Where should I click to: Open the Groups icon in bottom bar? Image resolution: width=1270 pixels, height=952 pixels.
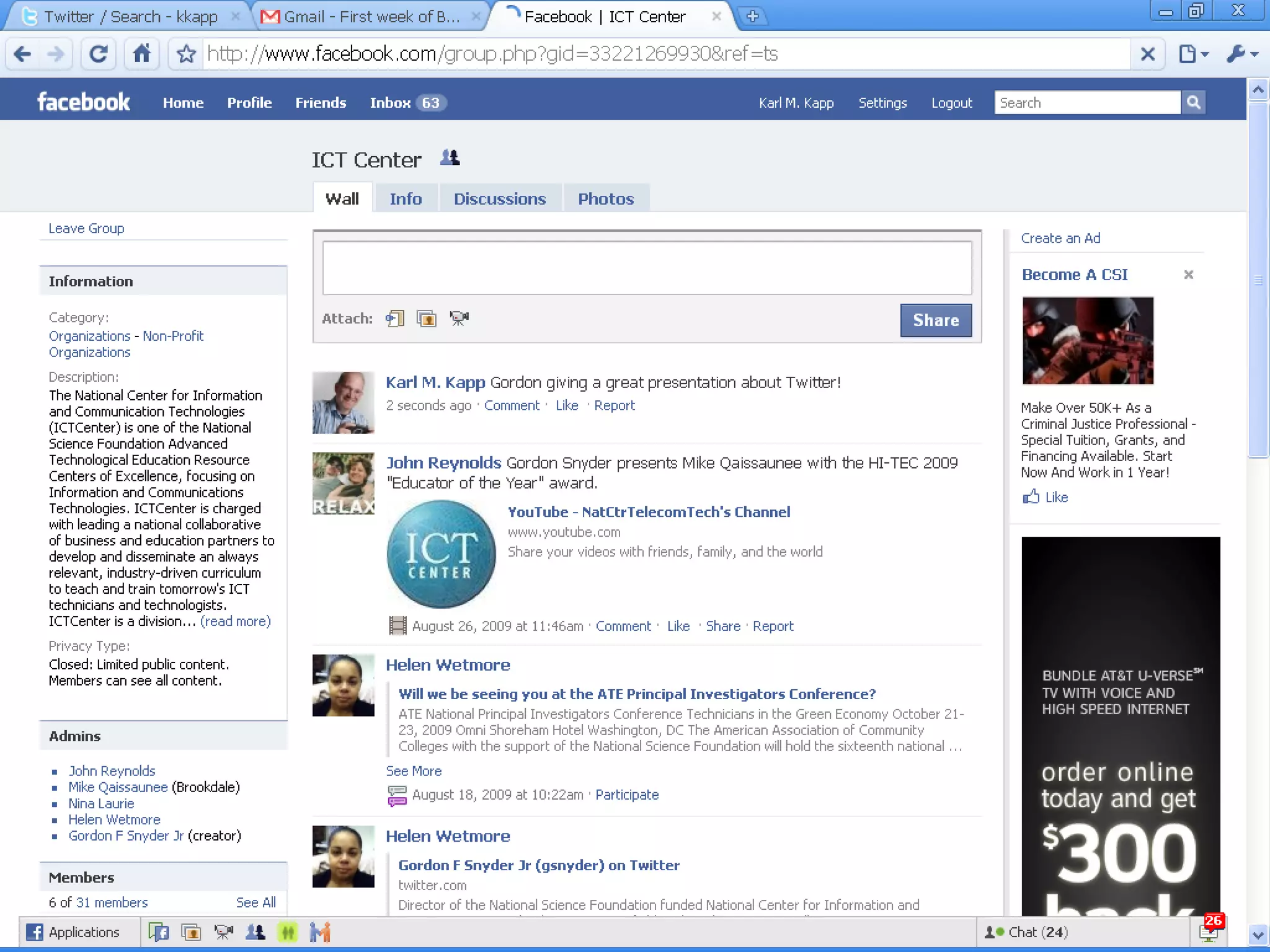tap(255, 932)
